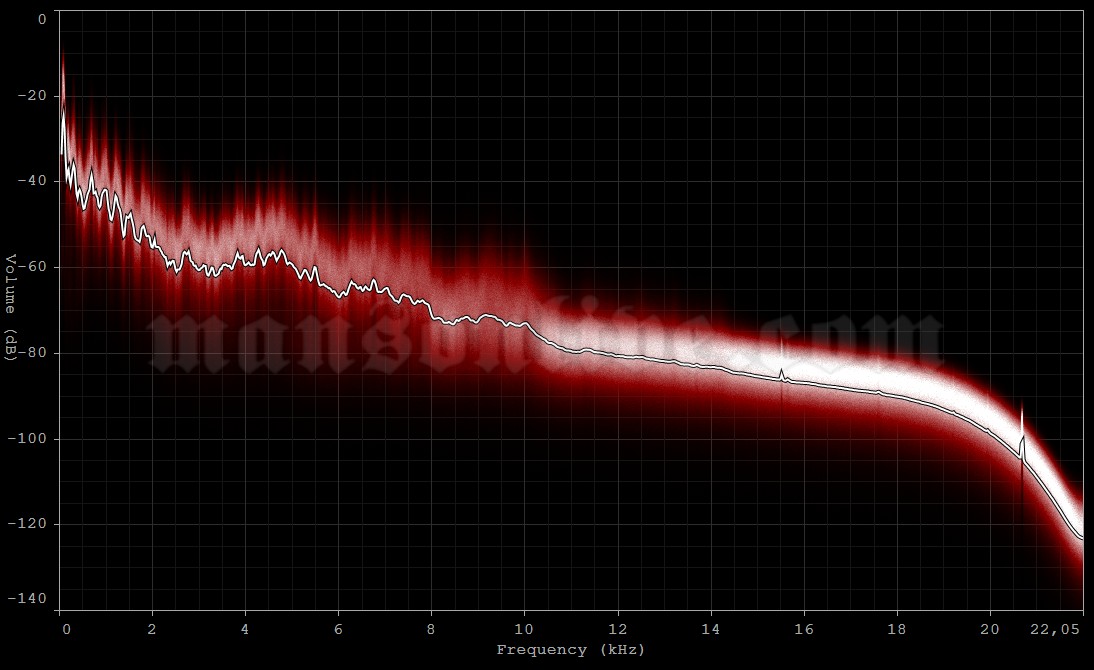Click the 0 on the frequency axis
Screen dimensions: 1094x670
(x=65, y=627)
